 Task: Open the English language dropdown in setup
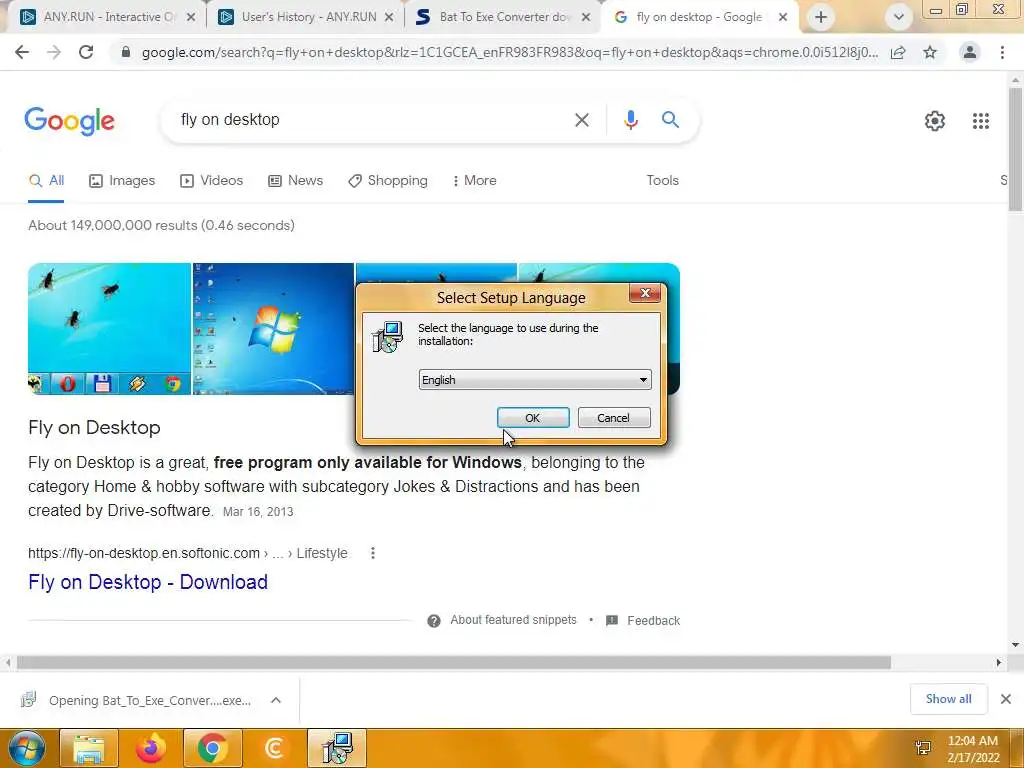point(535,379)
